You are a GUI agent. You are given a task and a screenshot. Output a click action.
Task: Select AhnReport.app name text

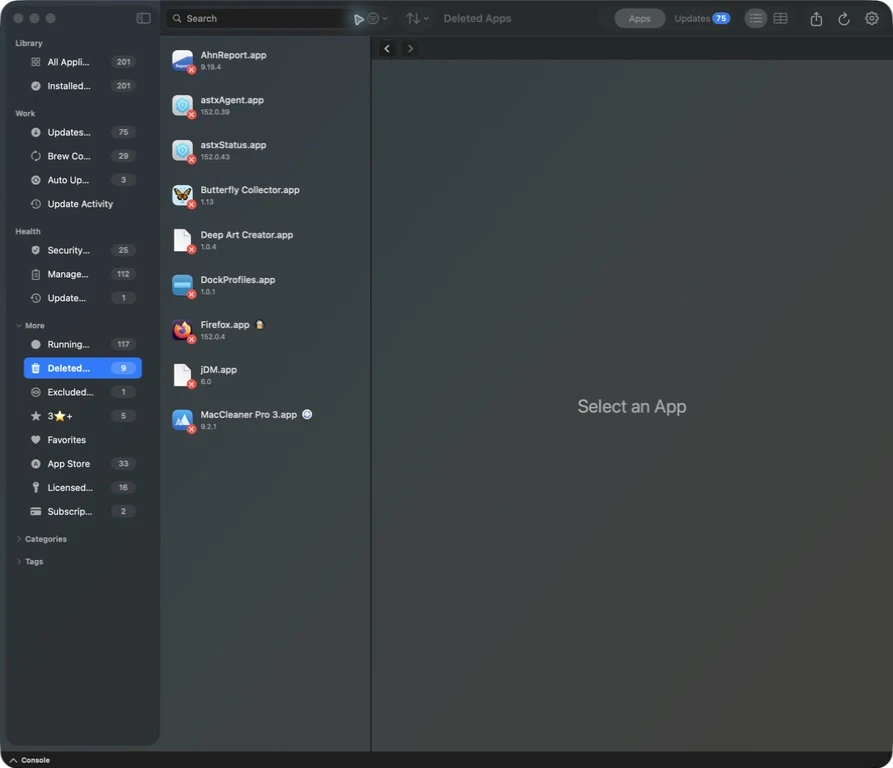click(x=233, y=55)
